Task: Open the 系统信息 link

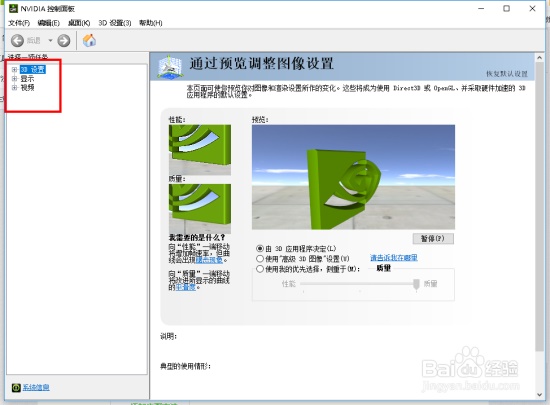Action: 36,387
